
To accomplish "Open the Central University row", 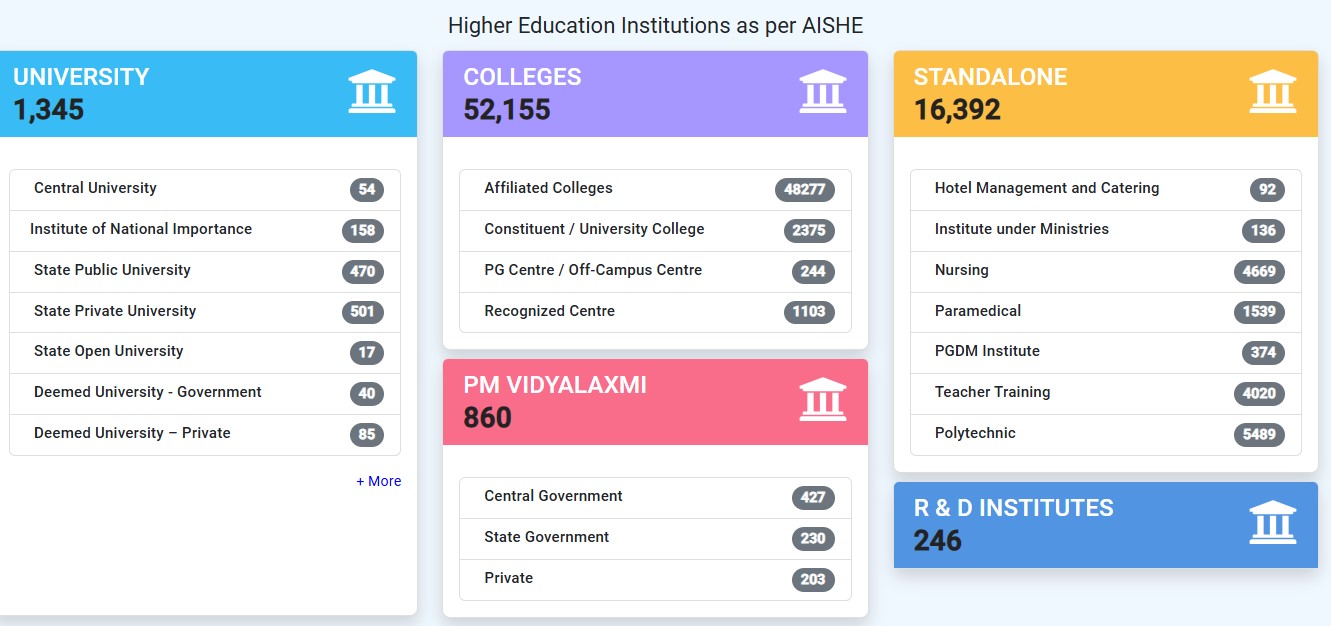I will coord(205,190).
